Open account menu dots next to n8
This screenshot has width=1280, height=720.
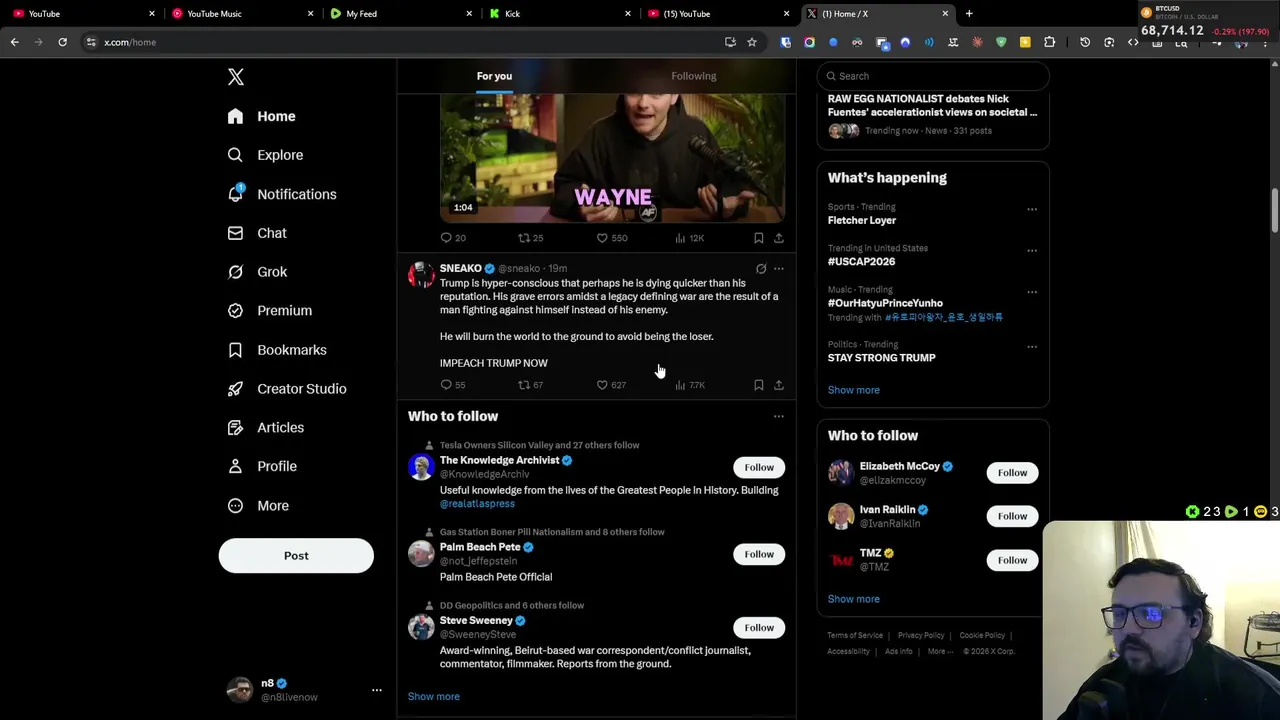click(377, 690)
